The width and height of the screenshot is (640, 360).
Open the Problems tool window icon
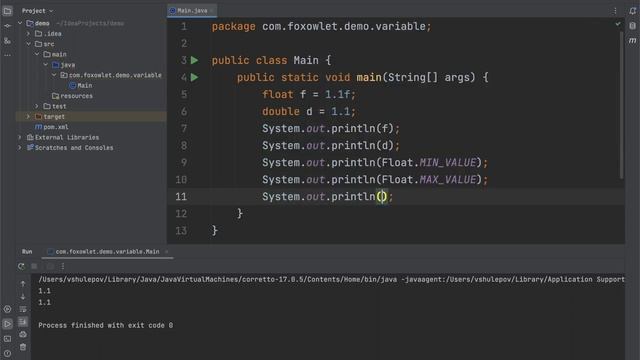7,353
